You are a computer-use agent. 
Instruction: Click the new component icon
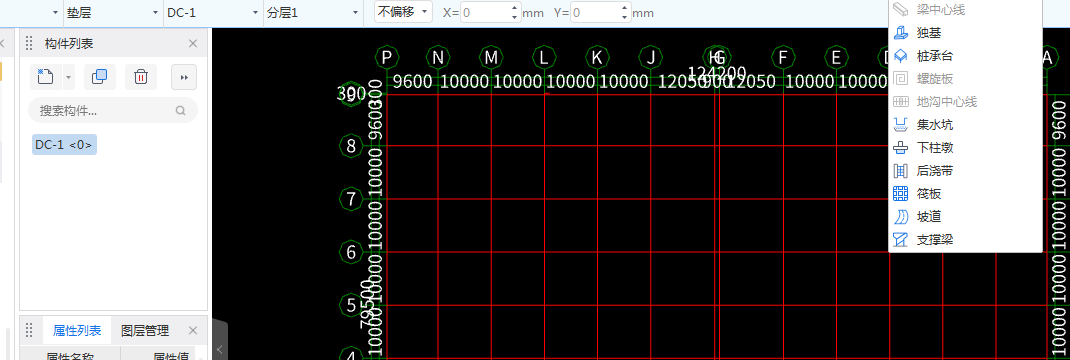coord(46,76)
